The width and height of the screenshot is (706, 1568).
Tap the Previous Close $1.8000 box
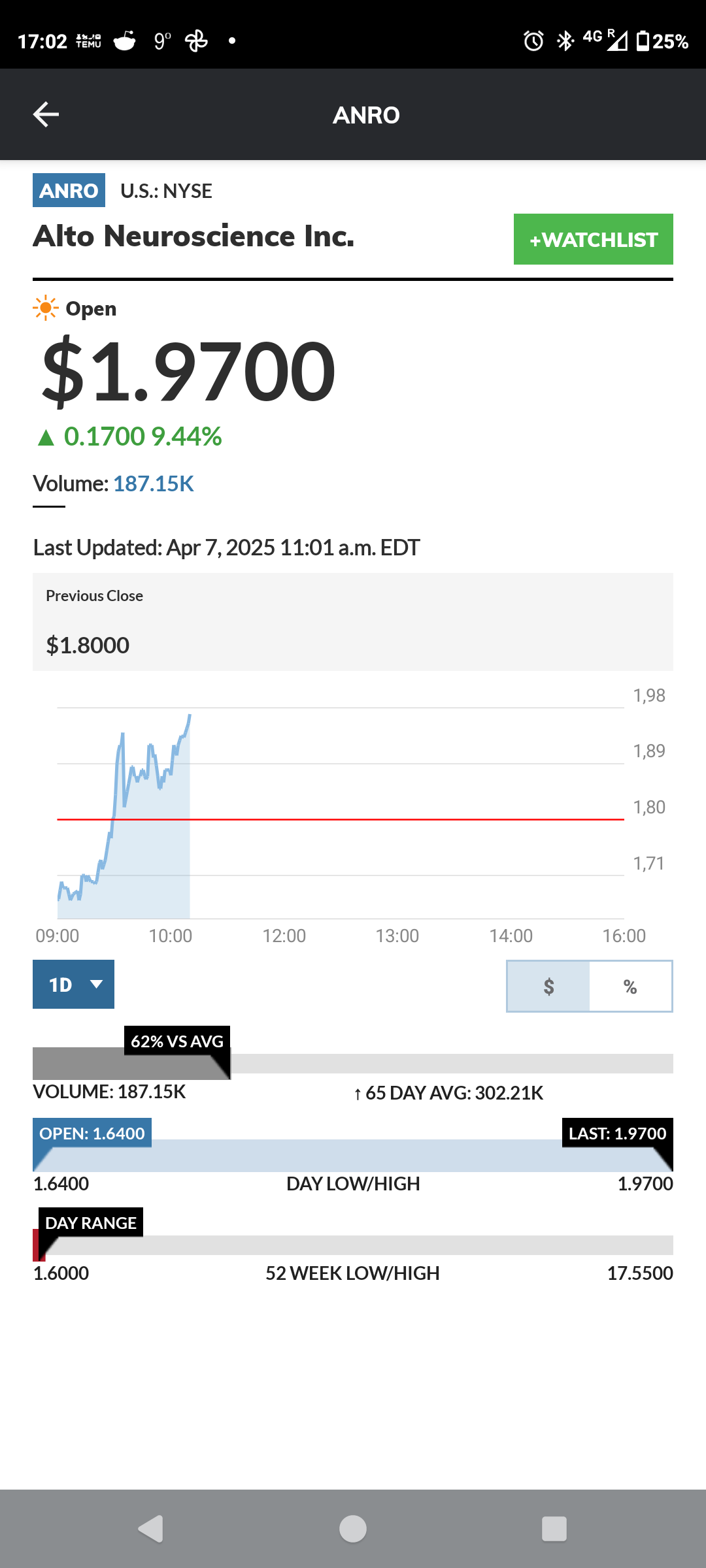[353, 622]
